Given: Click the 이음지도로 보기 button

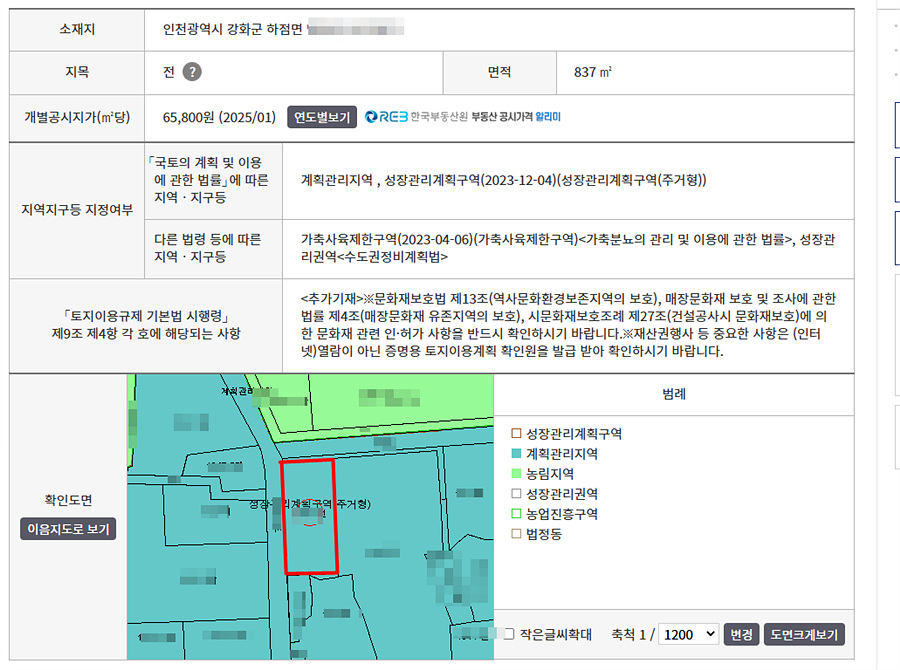Looking at the screenshot, I should tap(68, 529).
